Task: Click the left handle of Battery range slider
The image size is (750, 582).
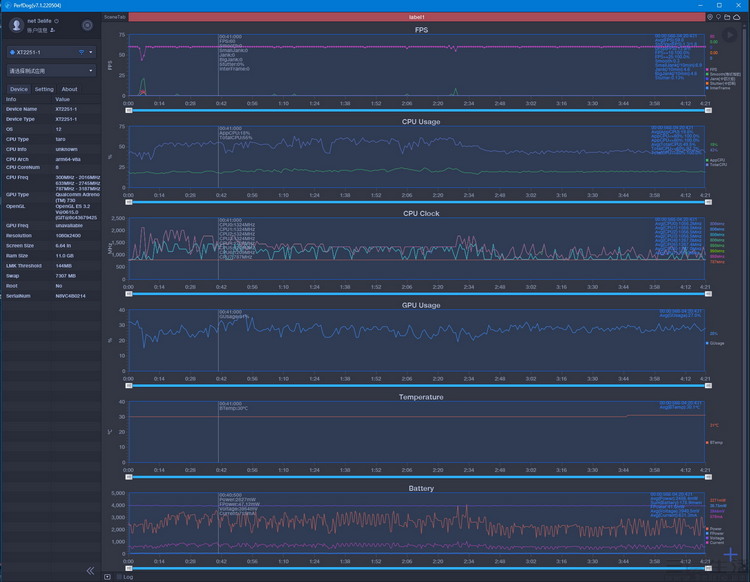Action: [x=129, y=568]
